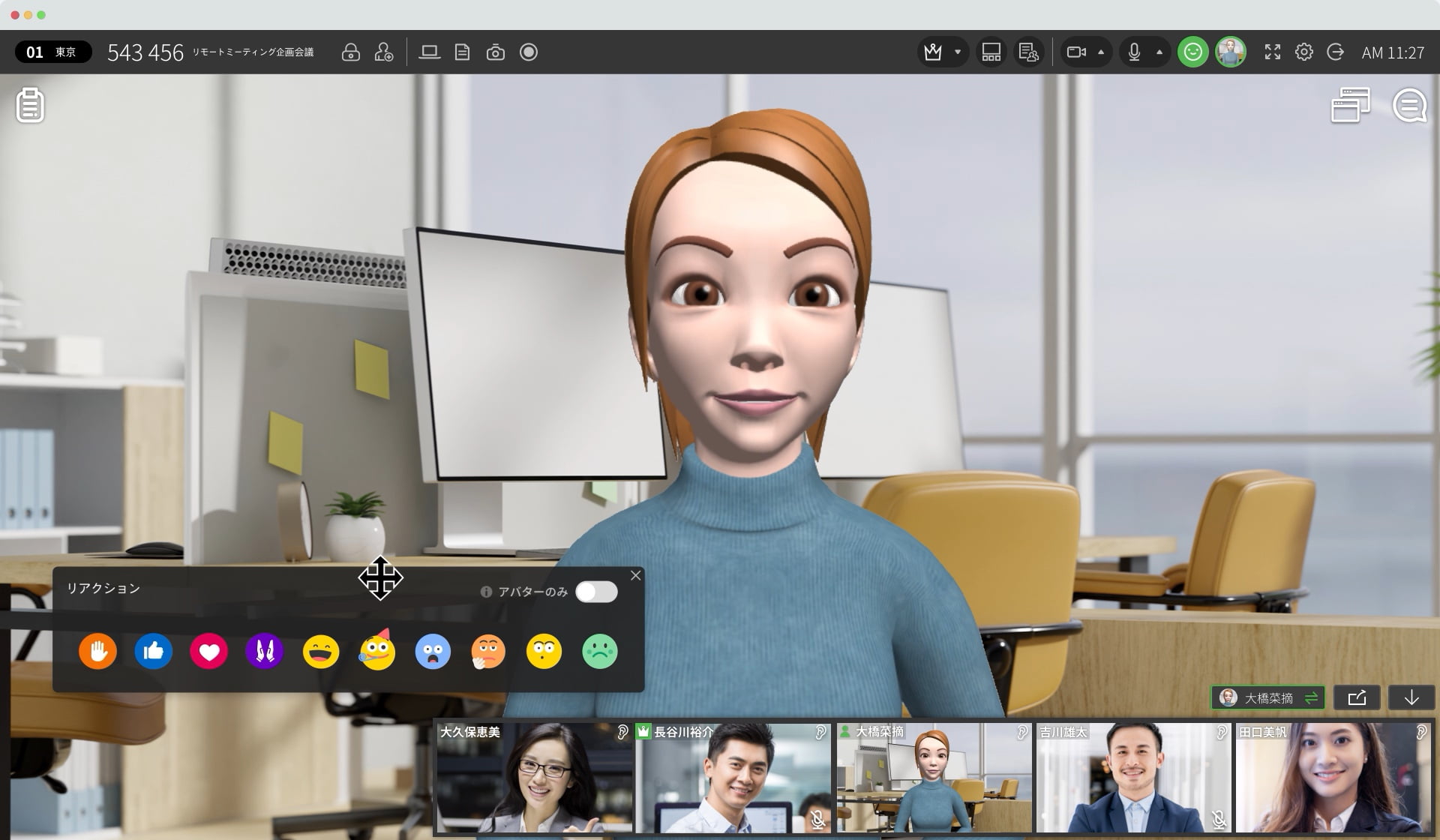Open the document sharing icon
The width and height of the screenshot is (1440, 840).
click(x=462, y=52)
